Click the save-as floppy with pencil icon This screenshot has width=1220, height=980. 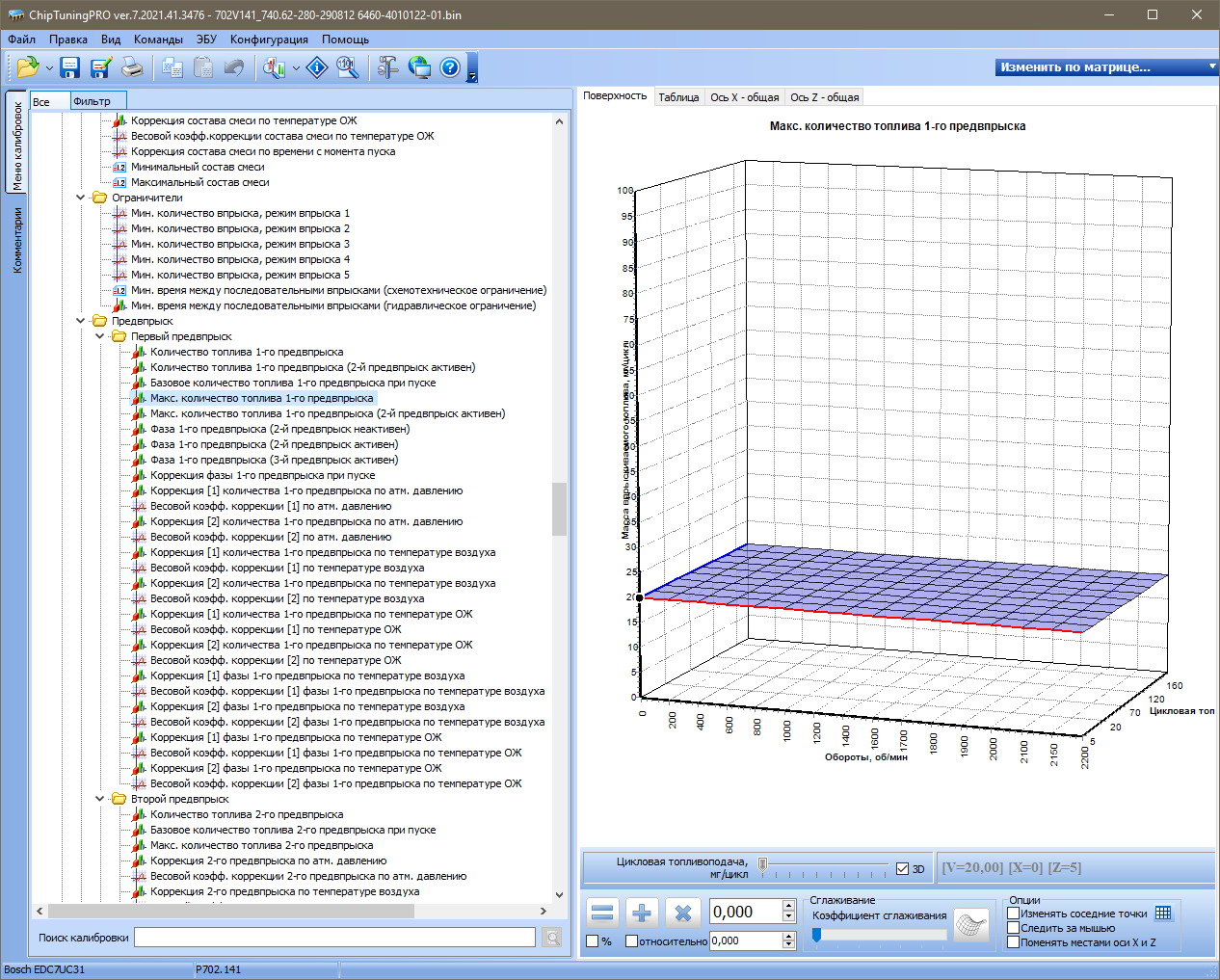pyautogui.click(x=100, y=67)
